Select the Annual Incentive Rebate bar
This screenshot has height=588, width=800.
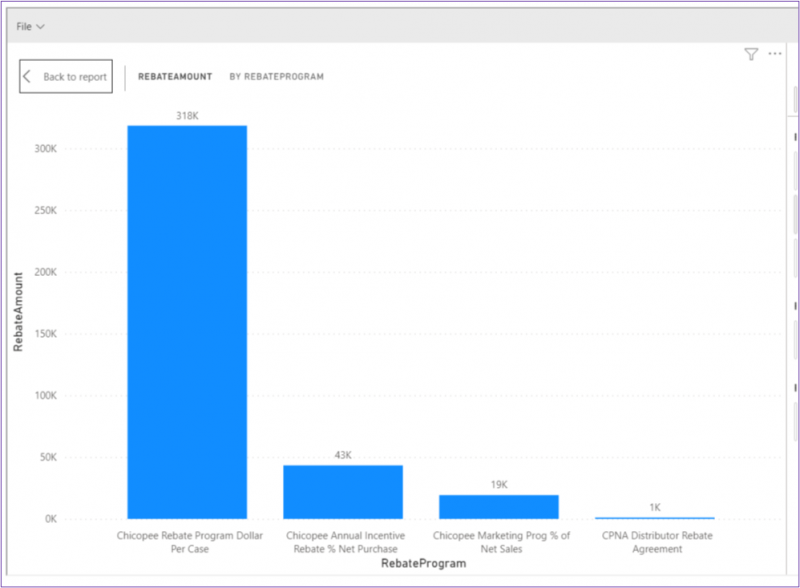pos(343,492)
